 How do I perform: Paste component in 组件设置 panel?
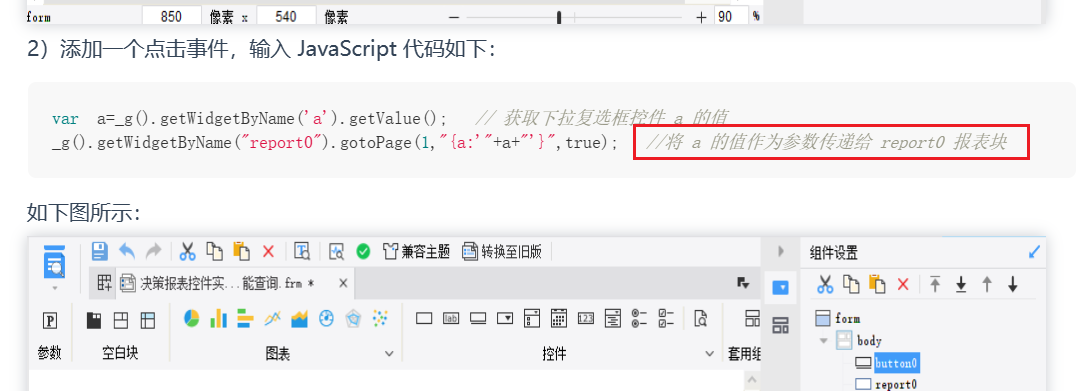pos(877,283)
